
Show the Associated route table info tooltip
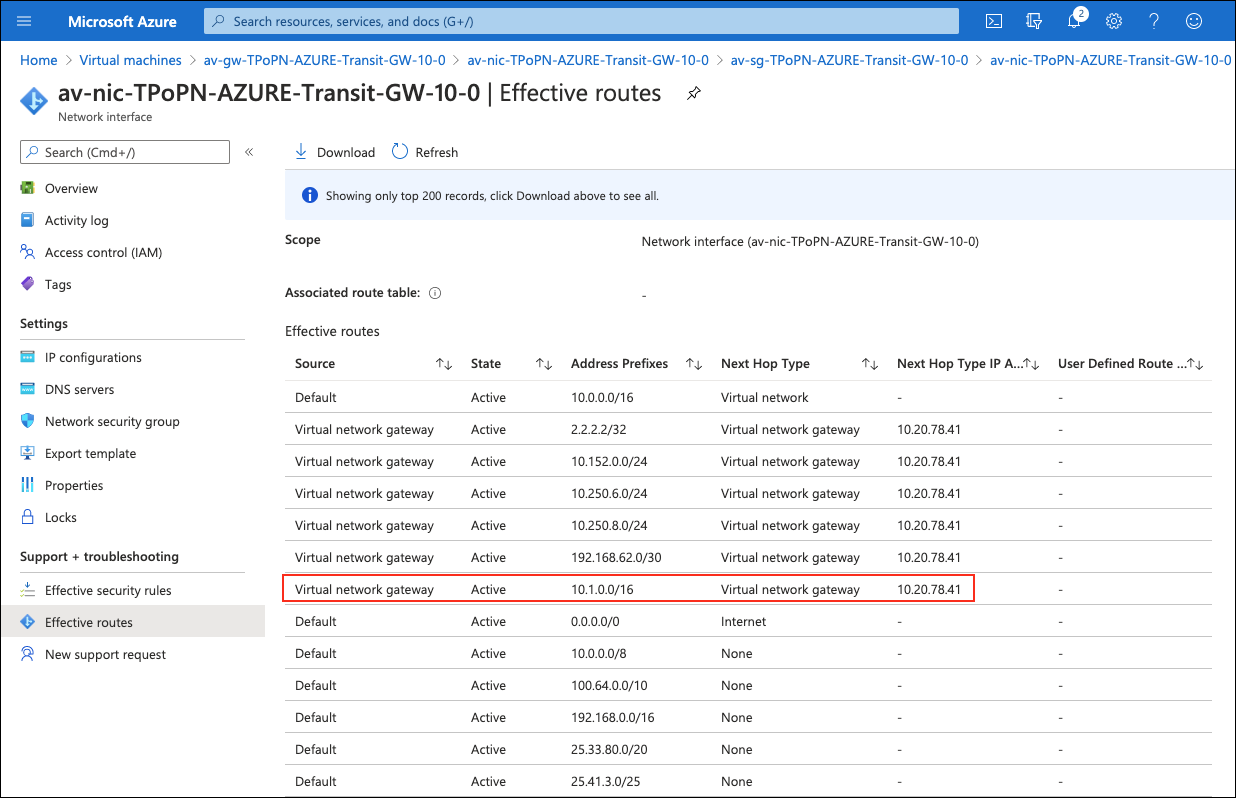coord(434,292)
